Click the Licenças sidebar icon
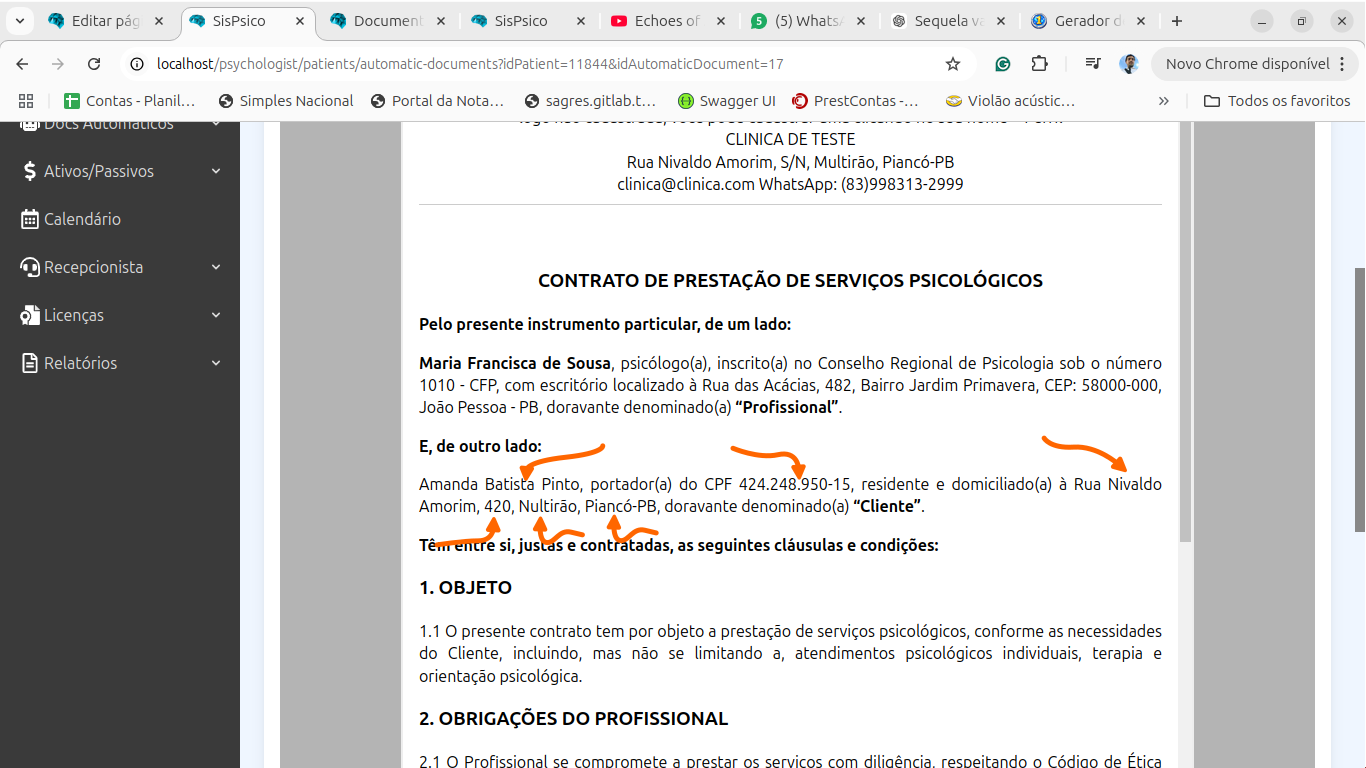Image resolution: width=1366 pixels, height=768 pixels. pos(30,315)
